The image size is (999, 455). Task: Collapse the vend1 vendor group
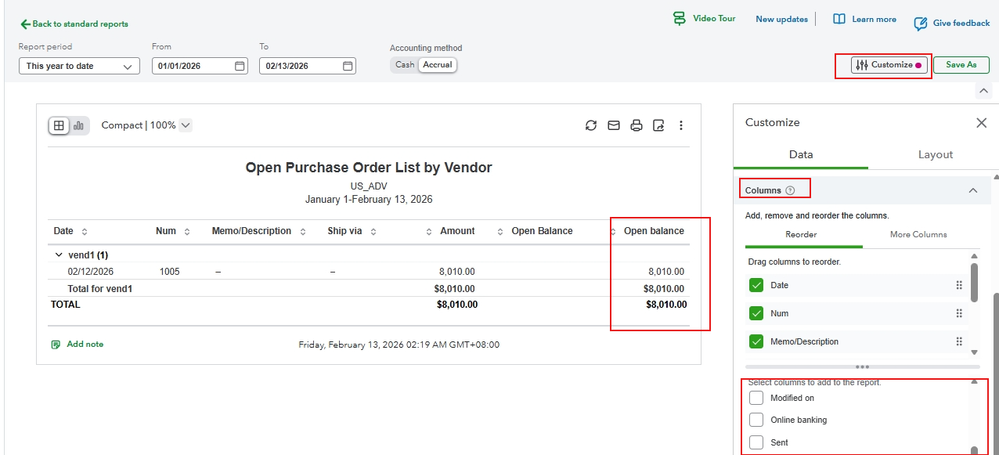tap(58, 255)
